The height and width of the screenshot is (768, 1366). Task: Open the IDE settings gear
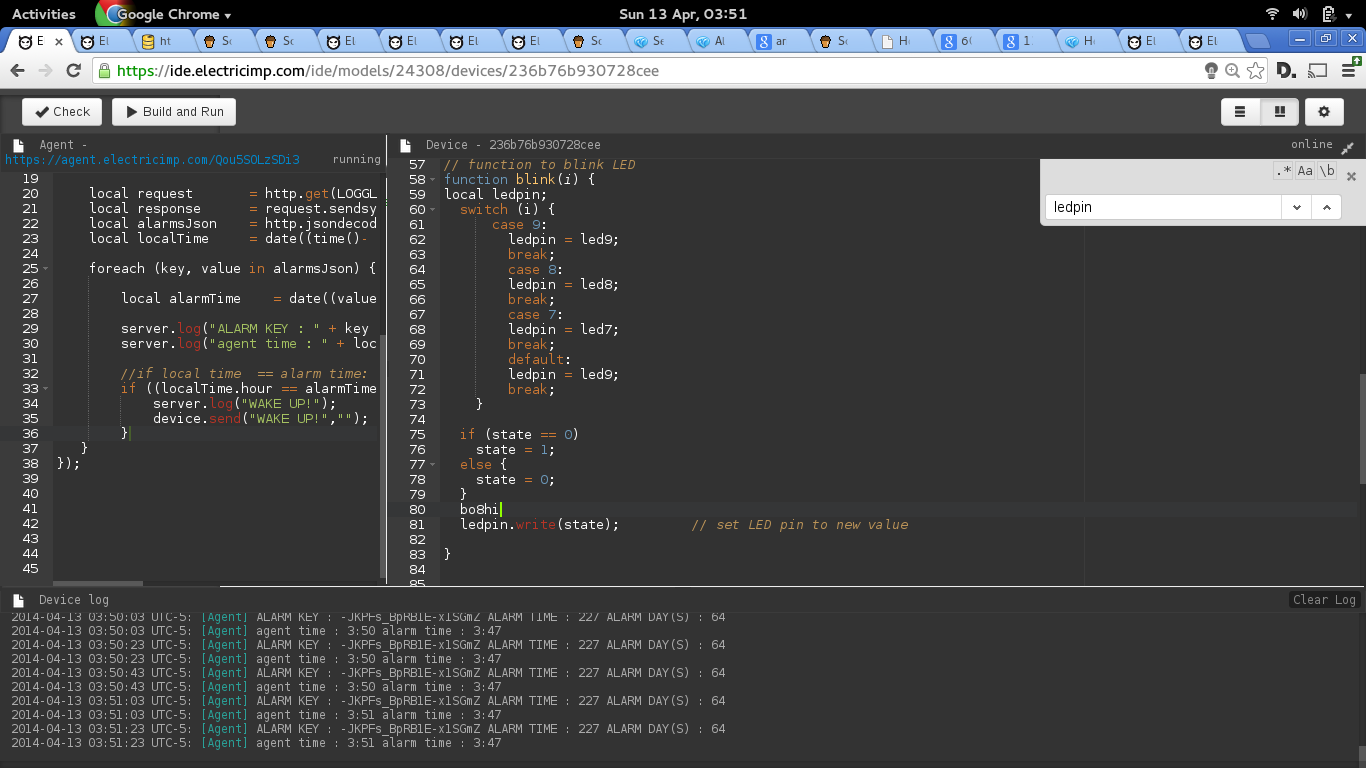coord(1324,112)
